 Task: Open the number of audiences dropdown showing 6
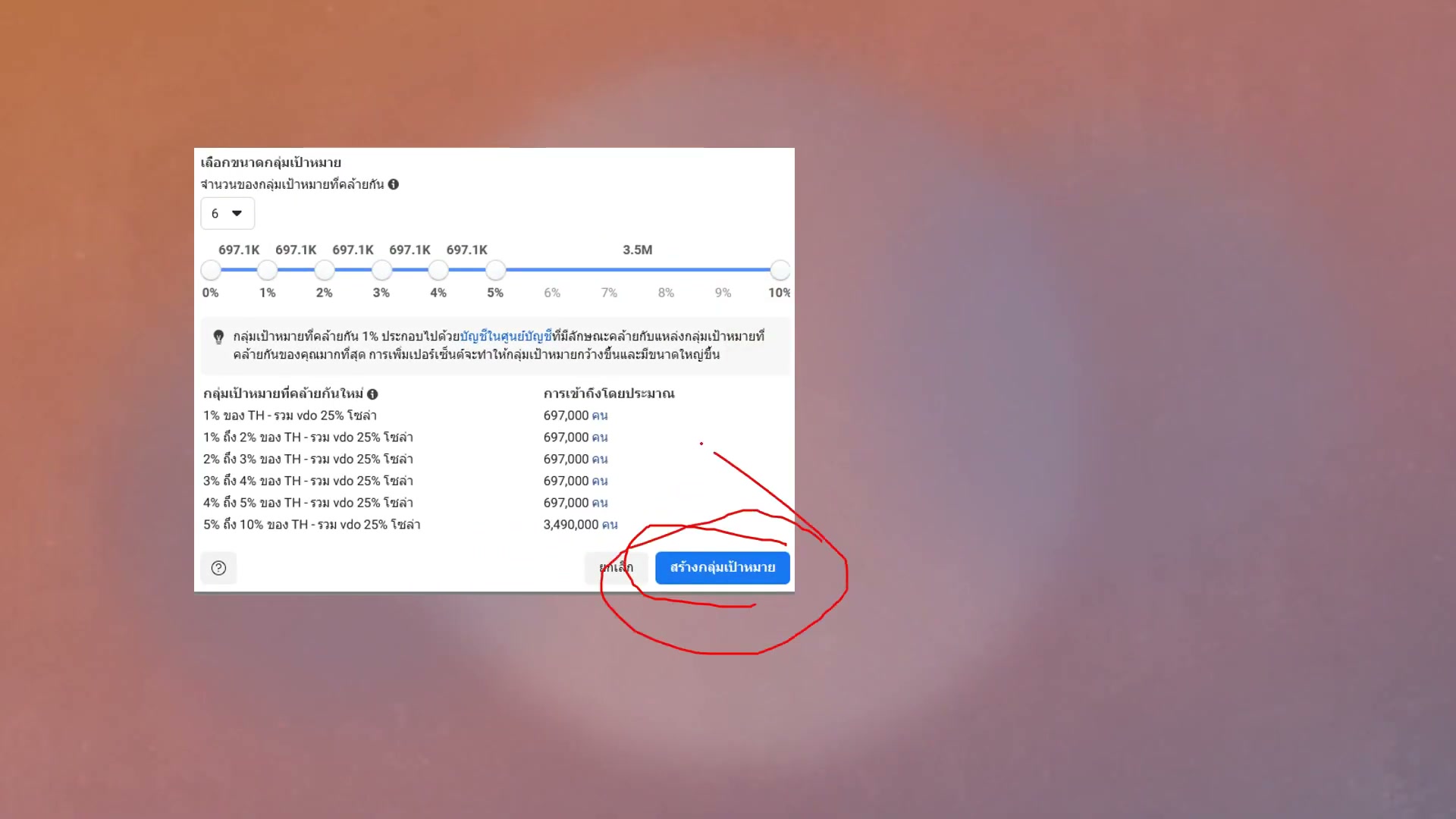point(227,214)
